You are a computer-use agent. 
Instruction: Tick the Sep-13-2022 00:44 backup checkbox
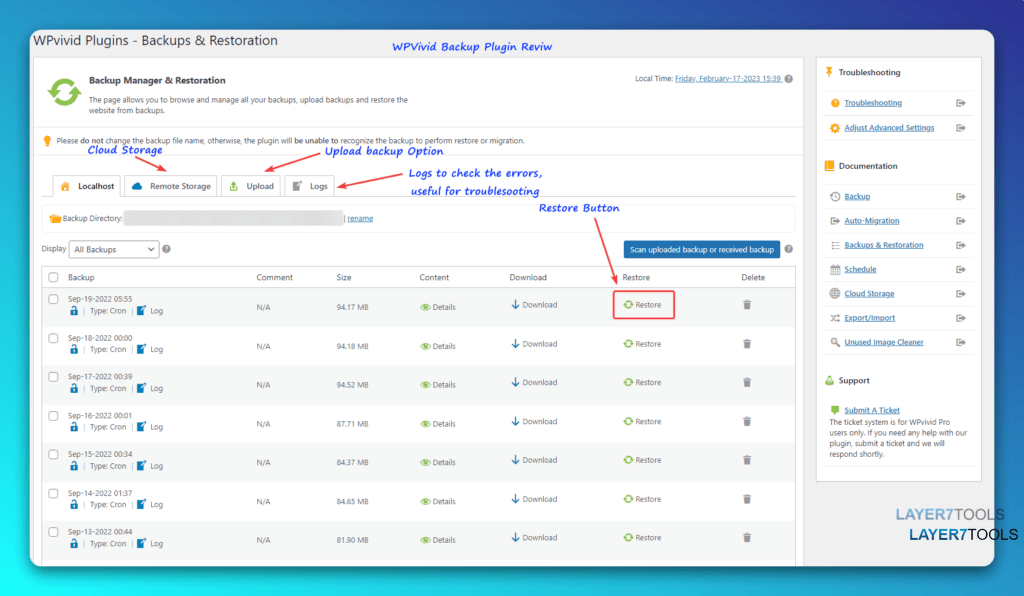click(54, 532)
